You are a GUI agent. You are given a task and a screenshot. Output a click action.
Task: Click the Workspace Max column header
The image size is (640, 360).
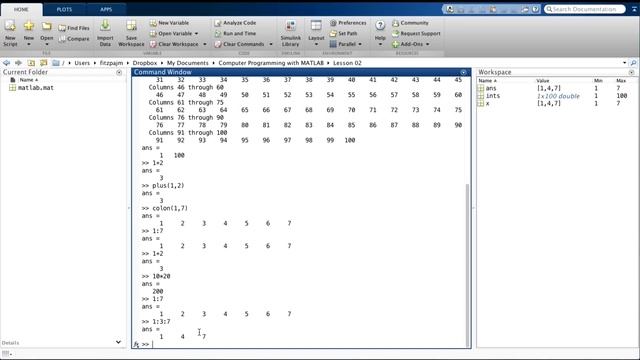621,81
